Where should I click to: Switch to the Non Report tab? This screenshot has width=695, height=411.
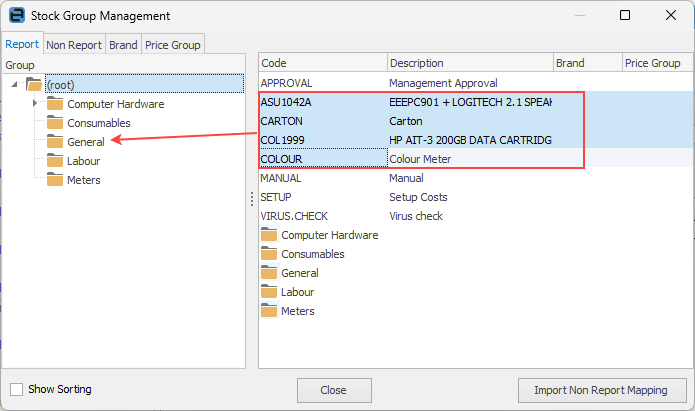(x=74, y=44)
